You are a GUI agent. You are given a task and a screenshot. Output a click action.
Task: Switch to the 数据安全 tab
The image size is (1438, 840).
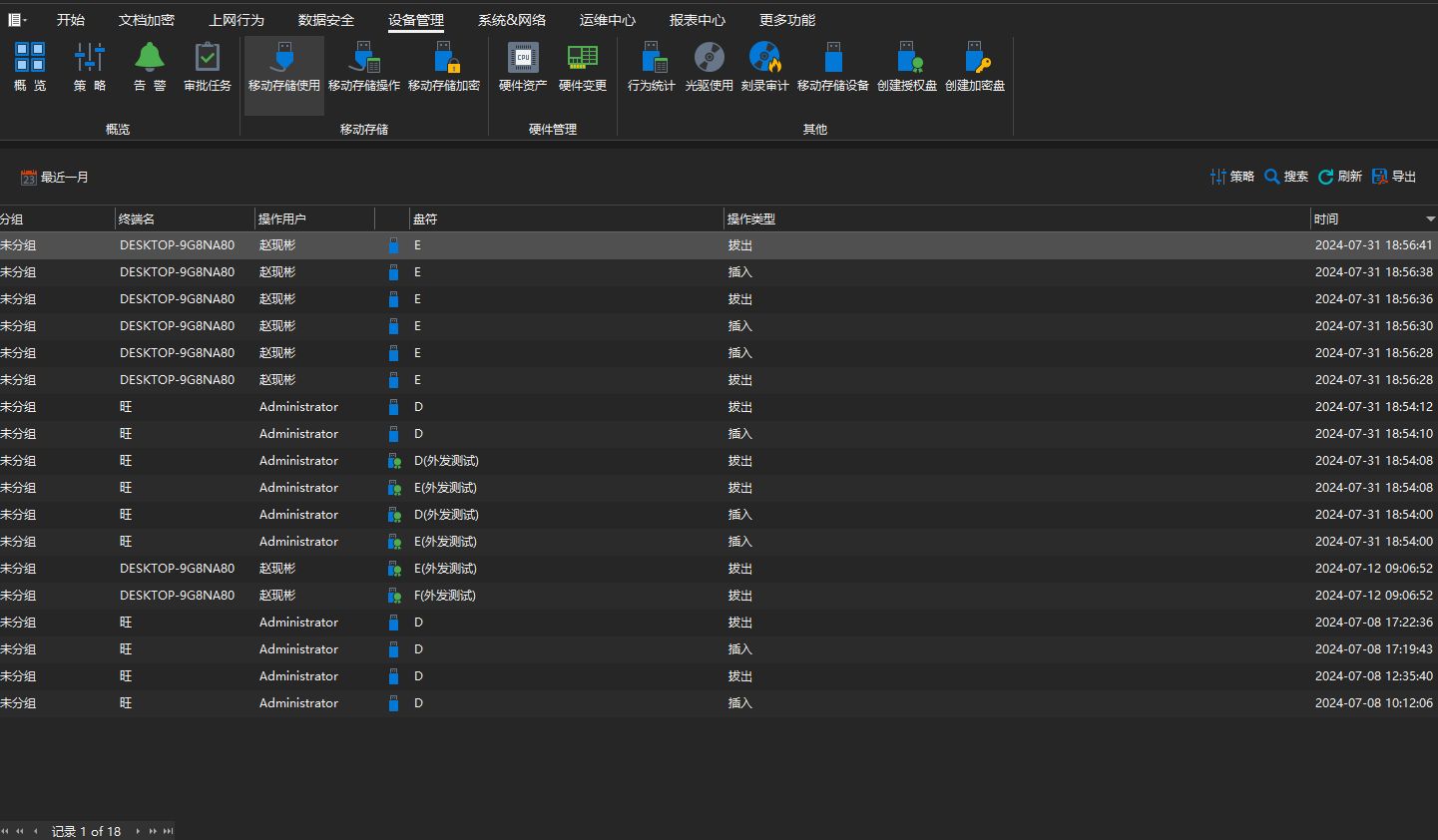[x=326, y=20]
